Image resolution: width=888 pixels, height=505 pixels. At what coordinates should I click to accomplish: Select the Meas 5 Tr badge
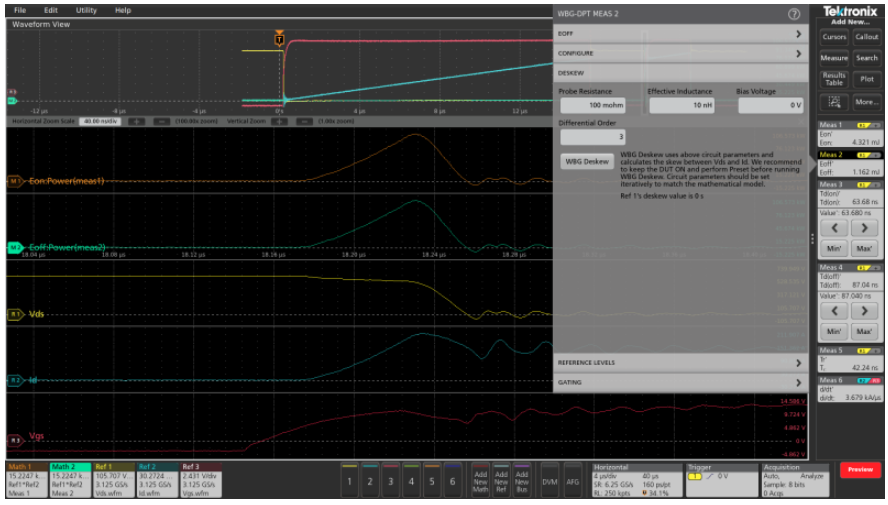850,359
